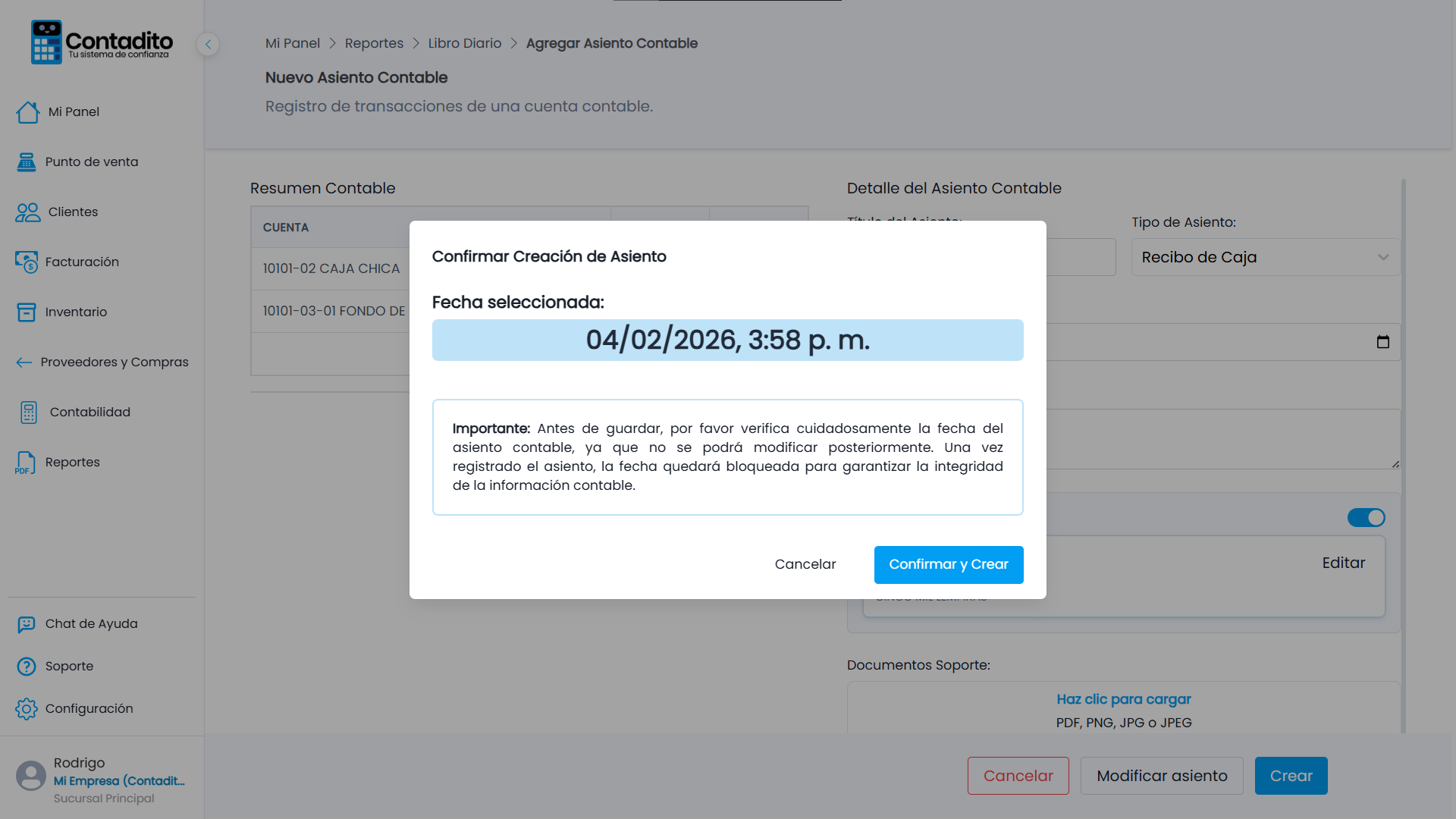
Task: Click the Sucursal Principal label
Action: pos(104,799)
